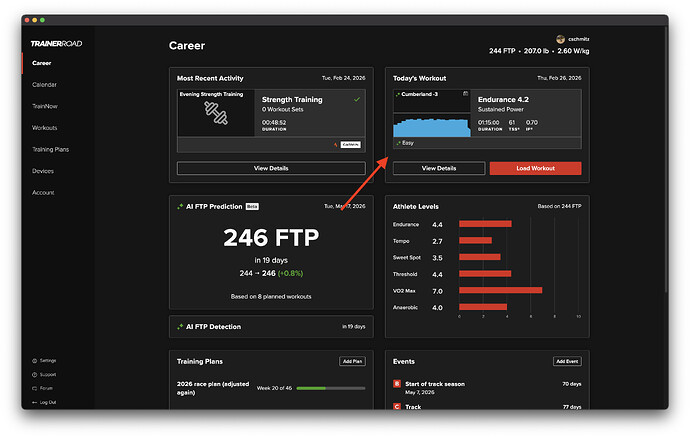Open the Calendar section
The width and height of the screenshot is (690, 437).
[x=44, y=84]
